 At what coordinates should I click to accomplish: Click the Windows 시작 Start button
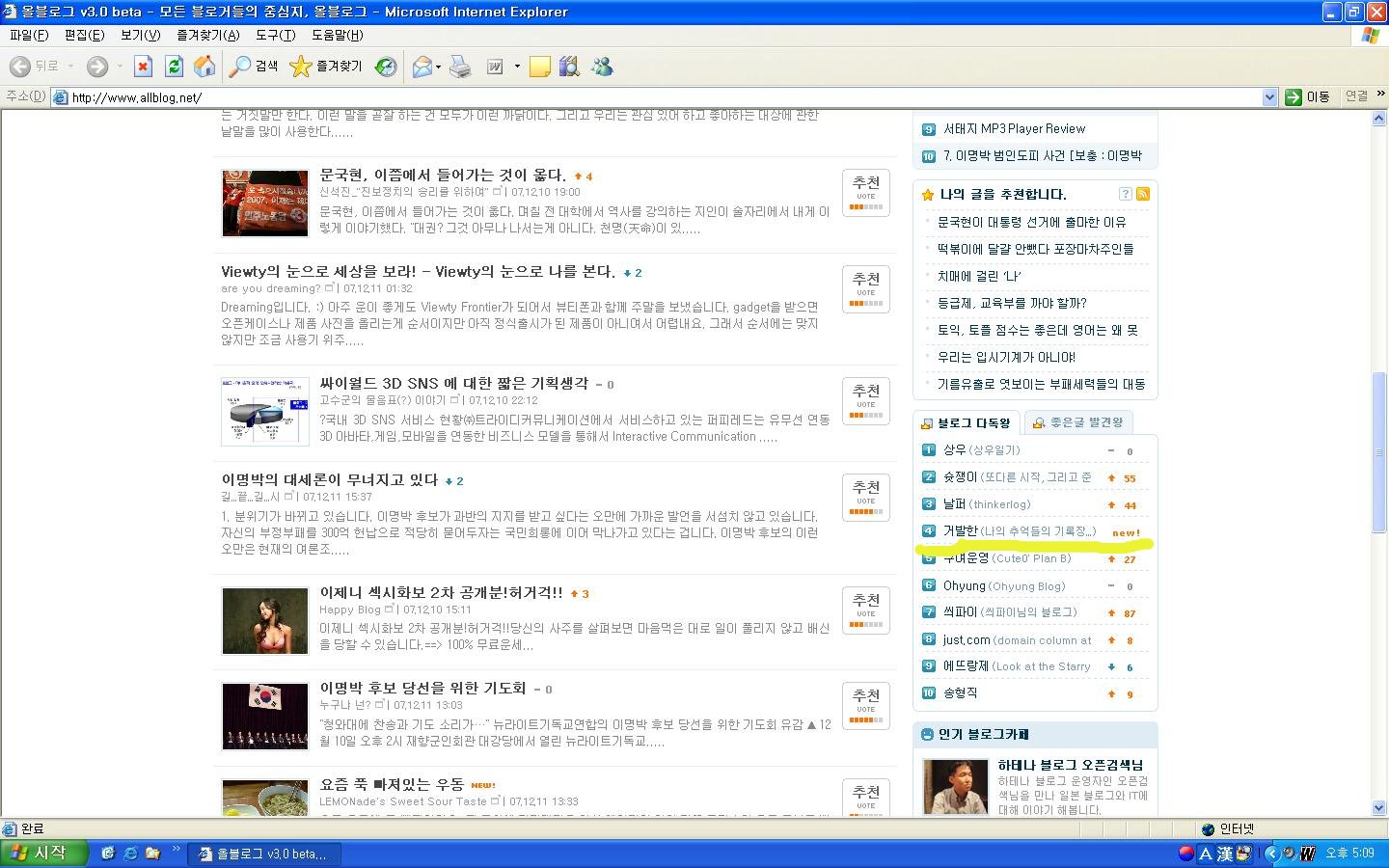point(43,854)
